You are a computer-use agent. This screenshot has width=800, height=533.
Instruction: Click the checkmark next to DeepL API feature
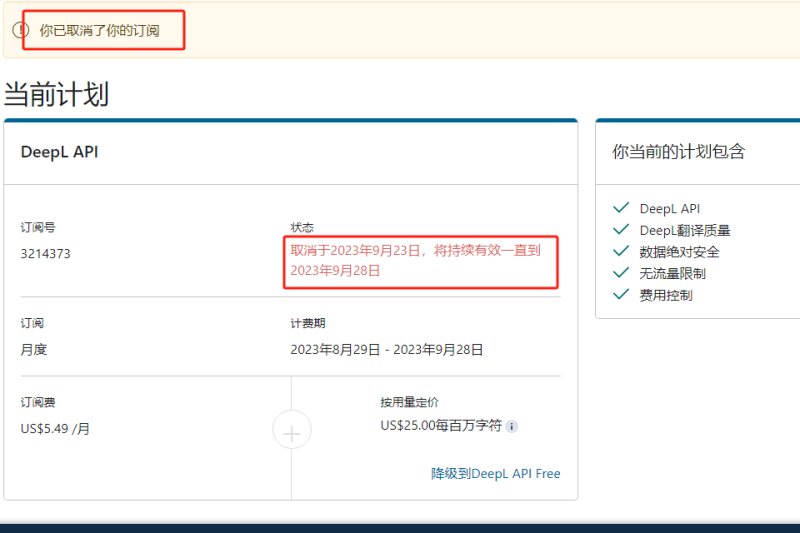(621, 208)
